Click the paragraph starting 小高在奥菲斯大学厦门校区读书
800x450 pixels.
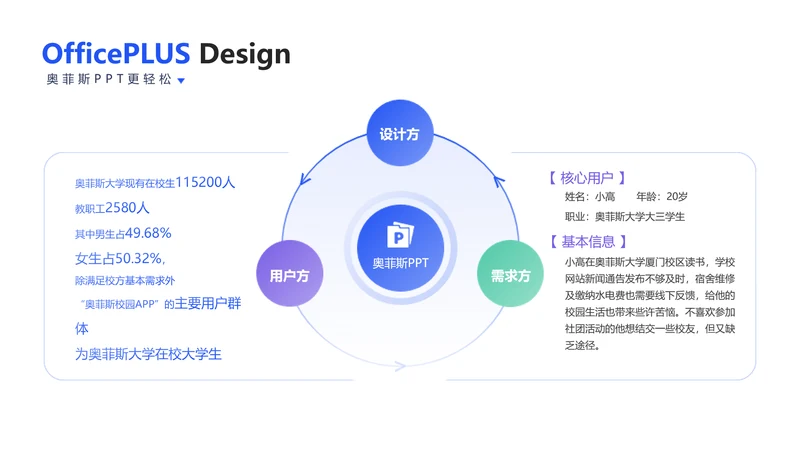649,304
